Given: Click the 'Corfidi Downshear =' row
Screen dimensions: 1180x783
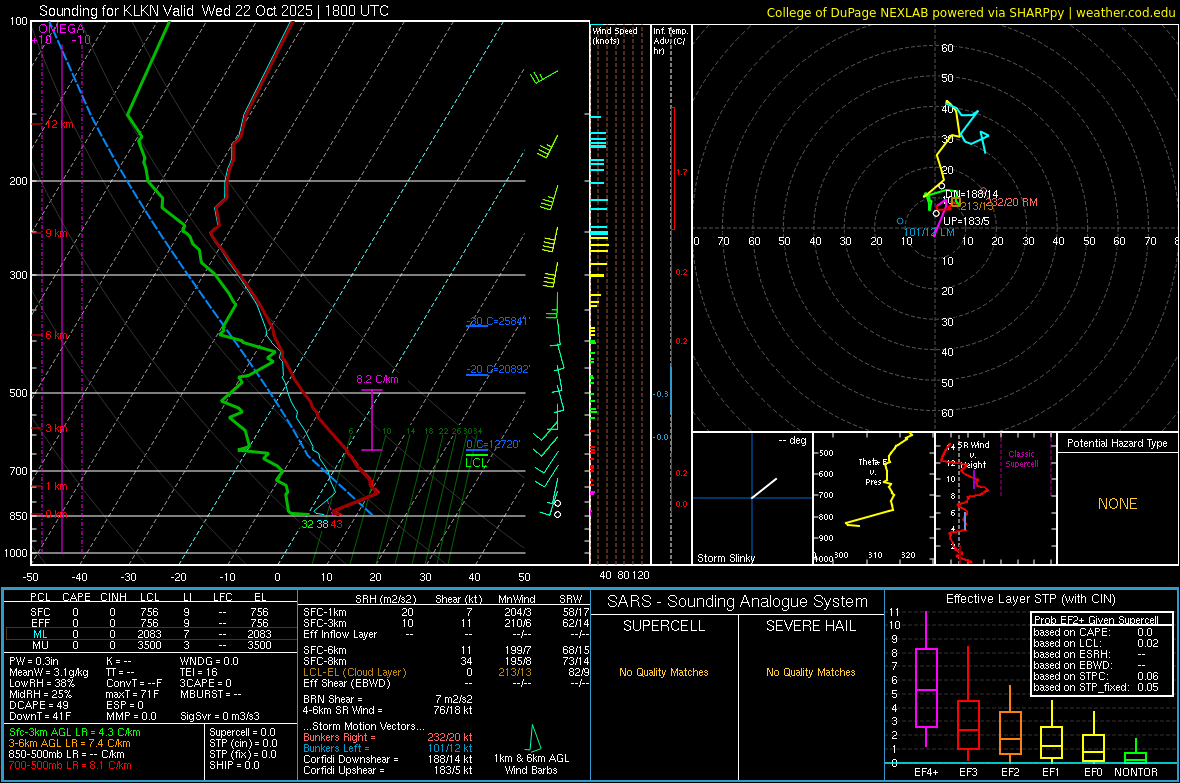Looking at the screenshot, I should [388, 759].
